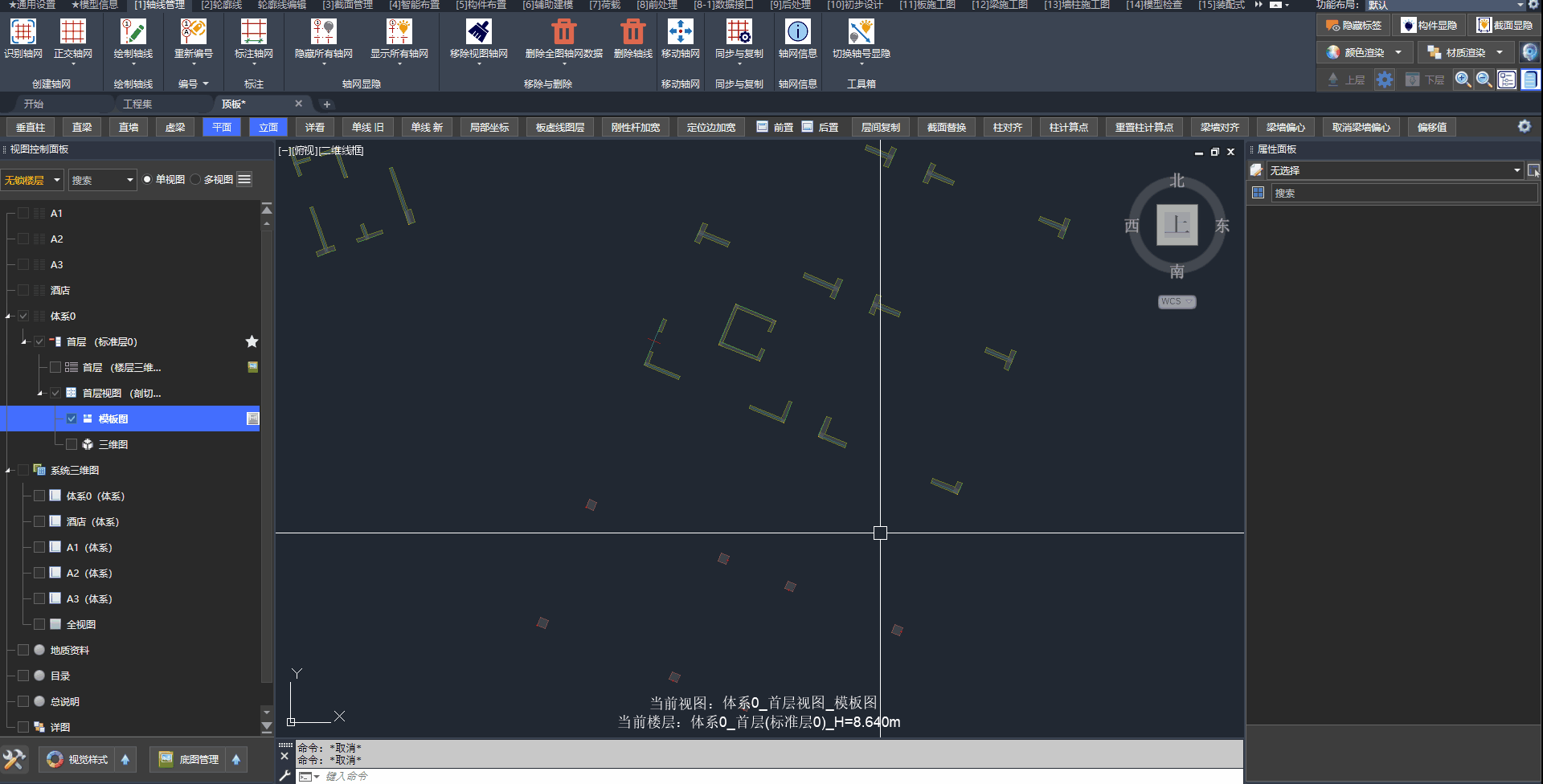Screen dimensions: 1543x784
Task: Open the 无锁楼层 dropdown
Action: point(32,180)
